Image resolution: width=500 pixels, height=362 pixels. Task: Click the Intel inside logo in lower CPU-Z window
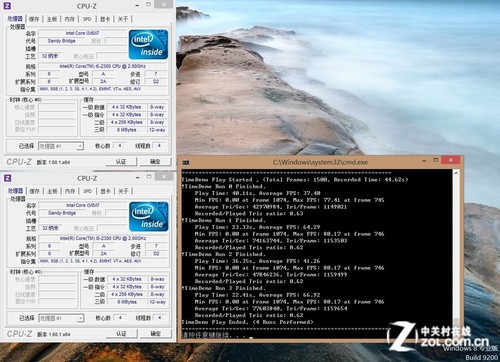pyautogui.click(x=148, y=216)
